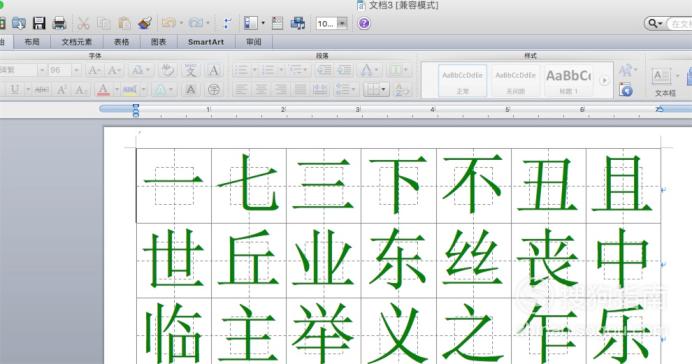
Task: Toggle center text alignment
Action: 261,90
